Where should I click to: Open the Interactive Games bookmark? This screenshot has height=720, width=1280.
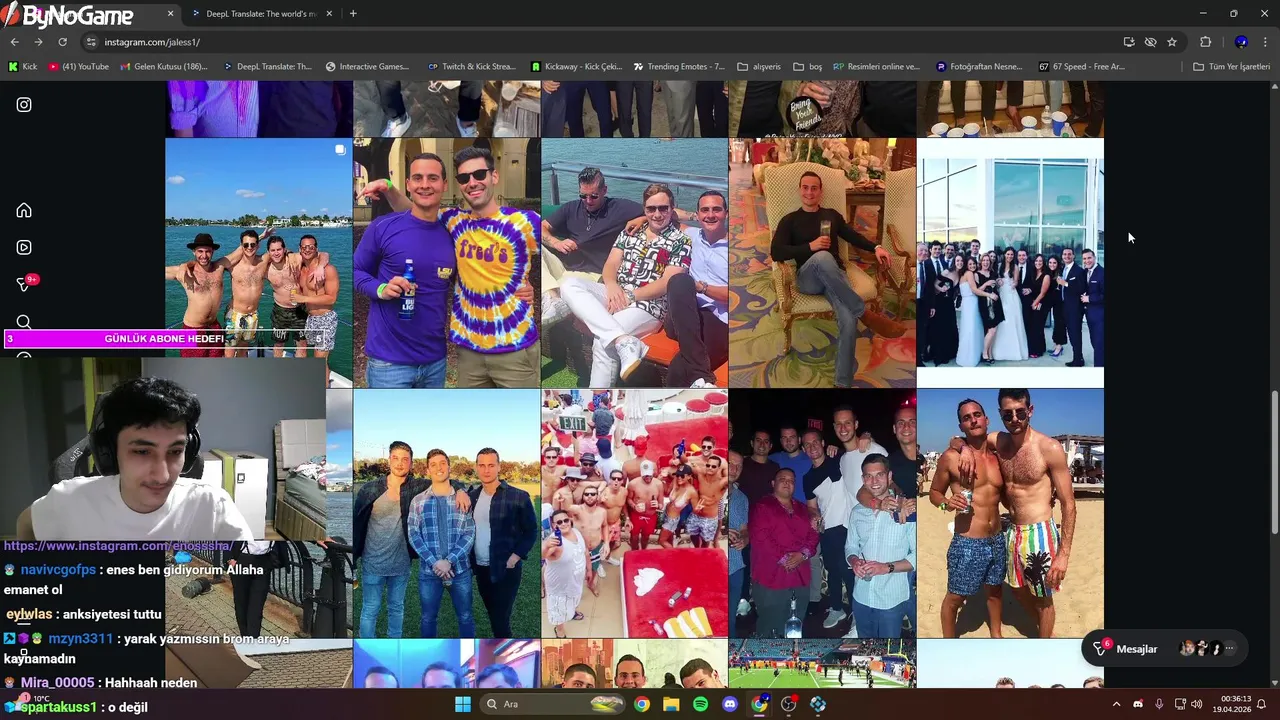[x=367, y=67]
